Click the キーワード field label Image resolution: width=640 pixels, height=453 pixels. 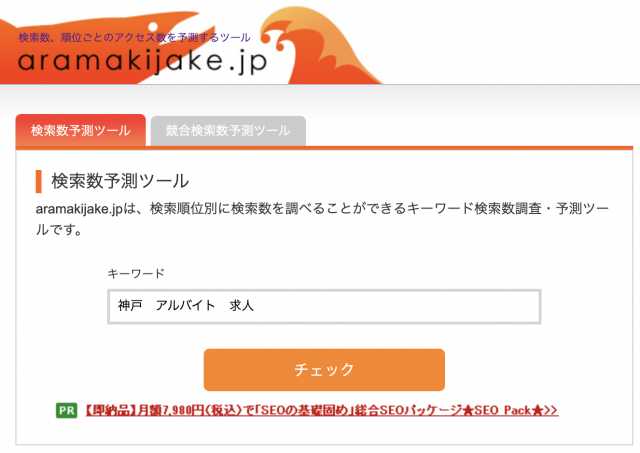[136, 273]
